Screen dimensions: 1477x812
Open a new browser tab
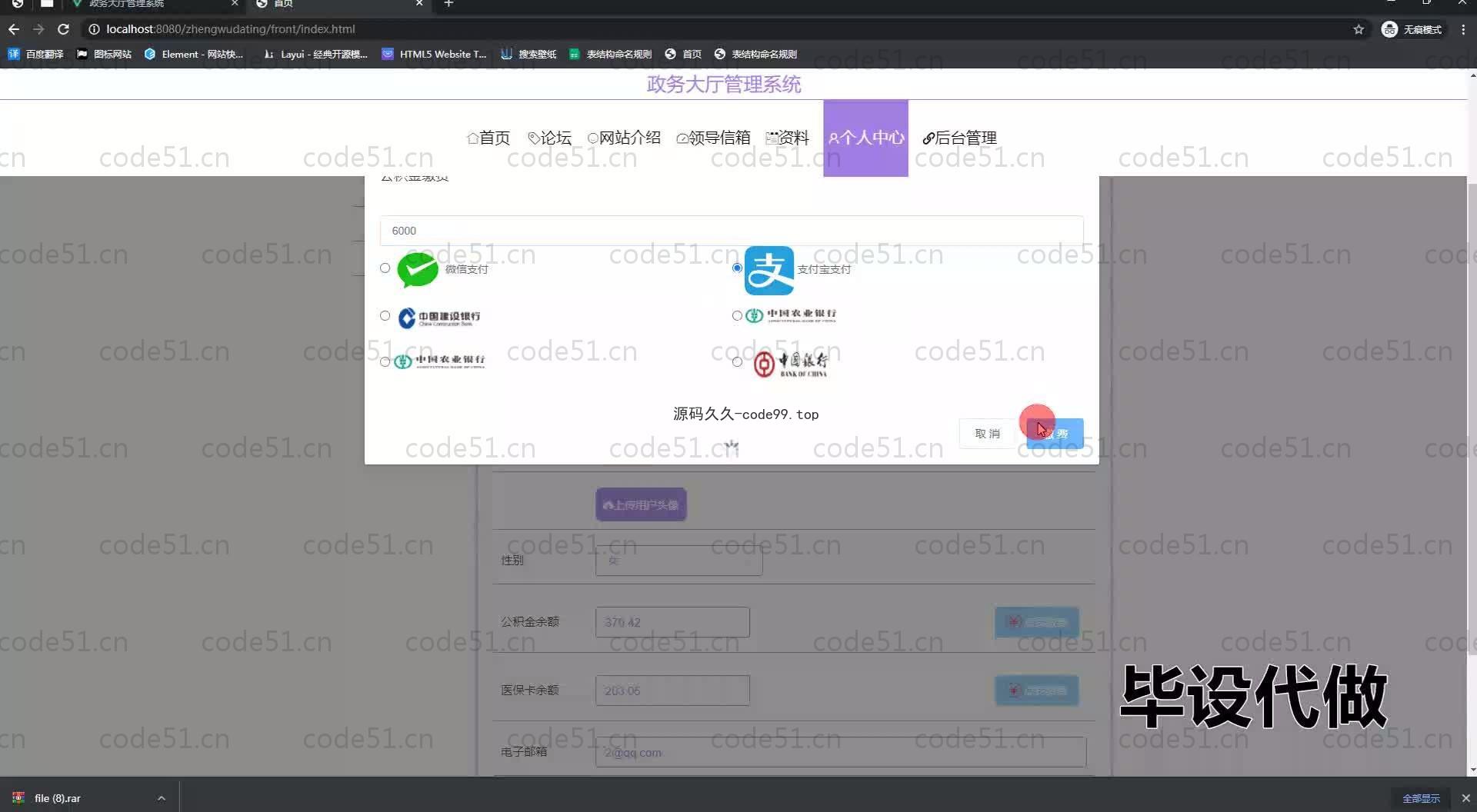[448, 4]
